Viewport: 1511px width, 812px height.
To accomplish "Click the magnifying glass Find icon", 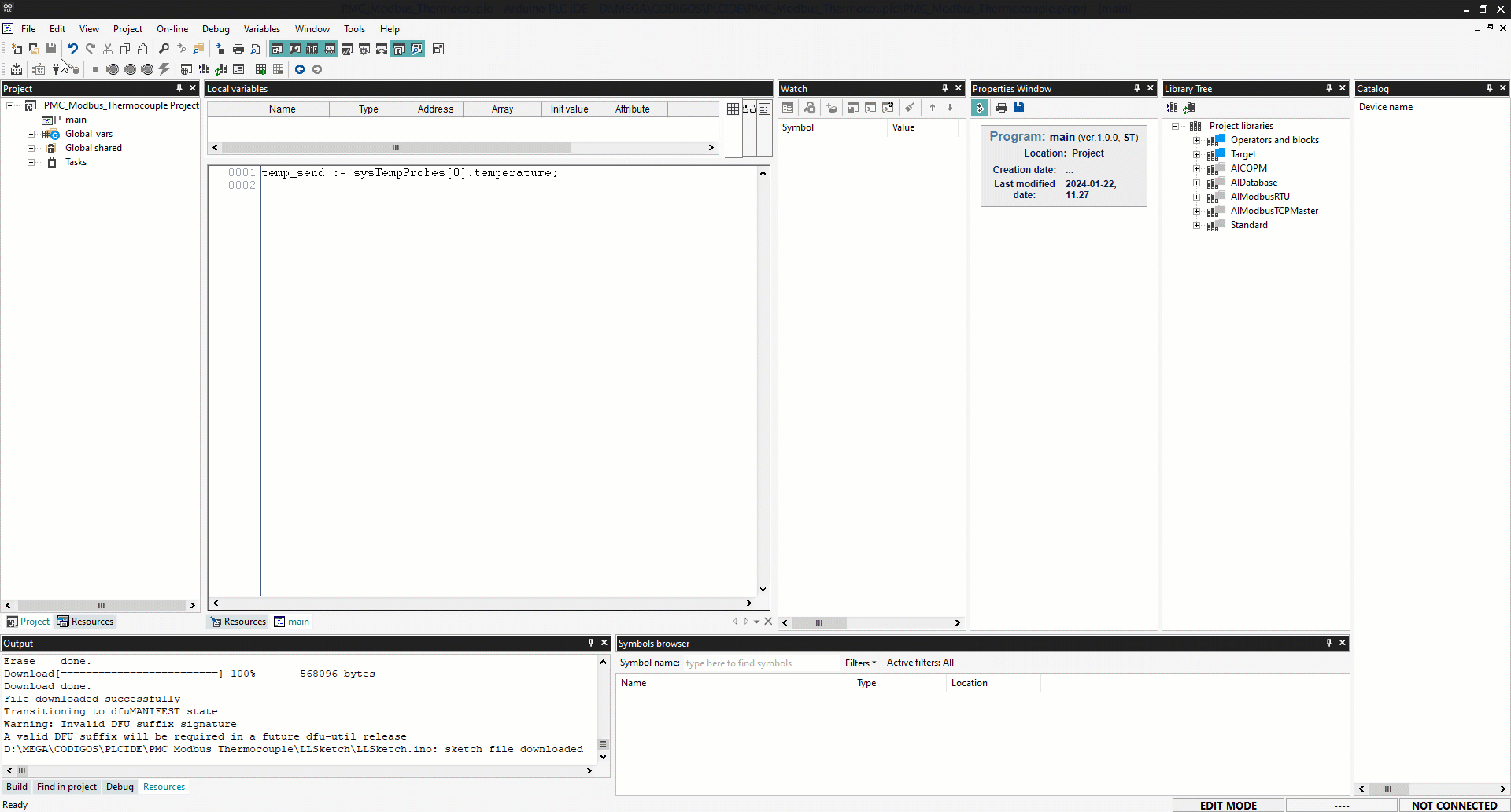I will [x=164, y=49].
